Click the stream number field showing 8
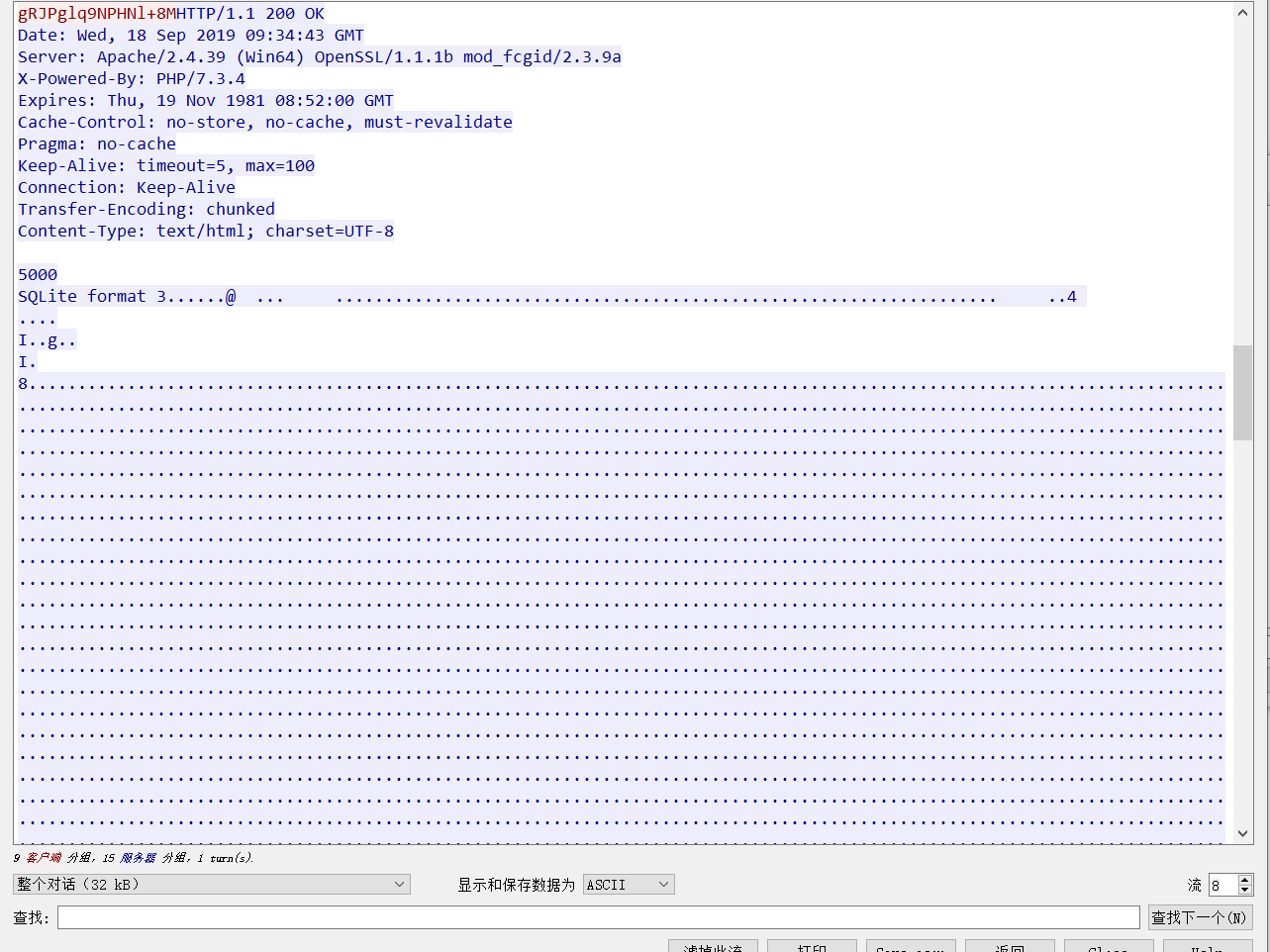1270x952 pixels. pos(1222,885)
